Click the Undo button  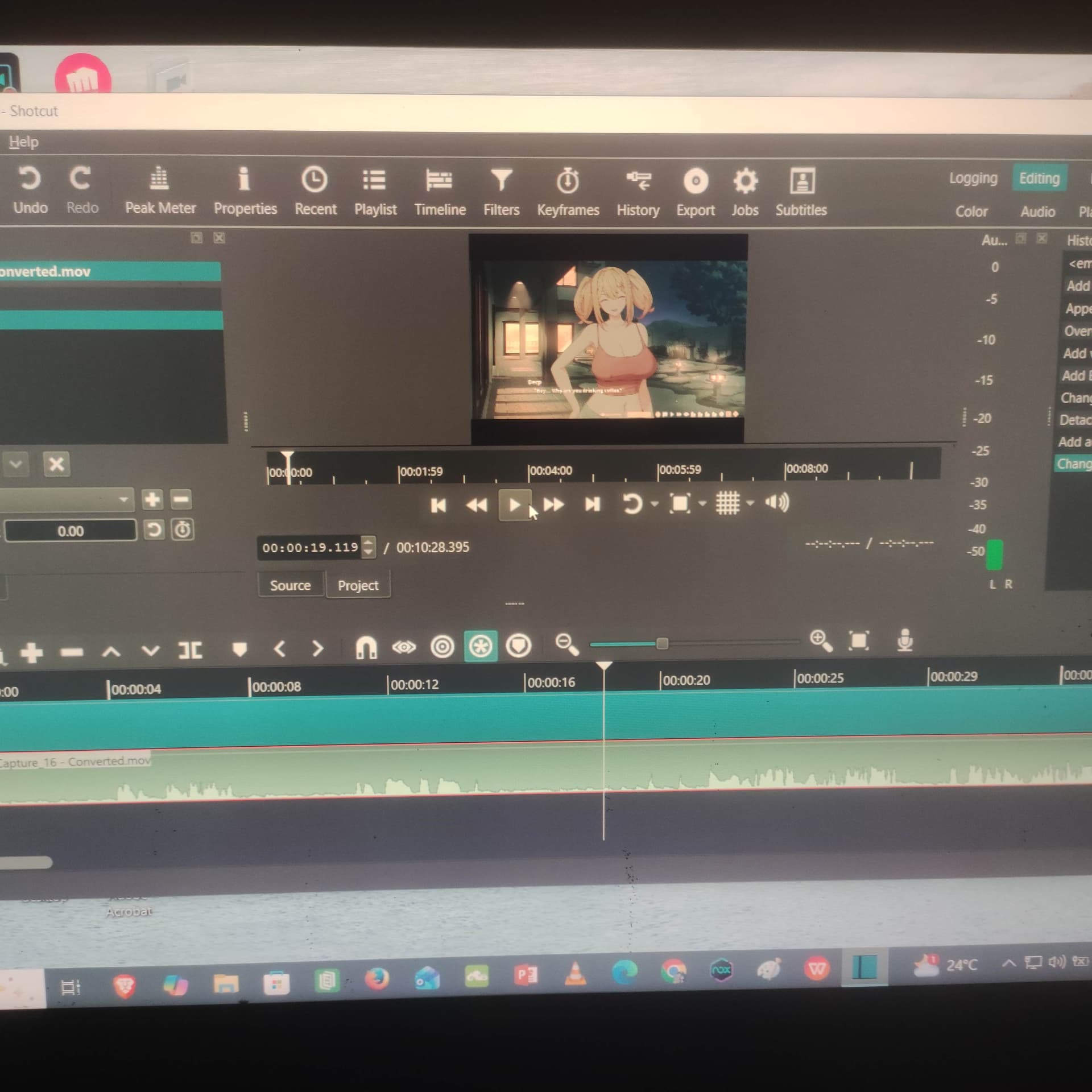click(30, 190)
